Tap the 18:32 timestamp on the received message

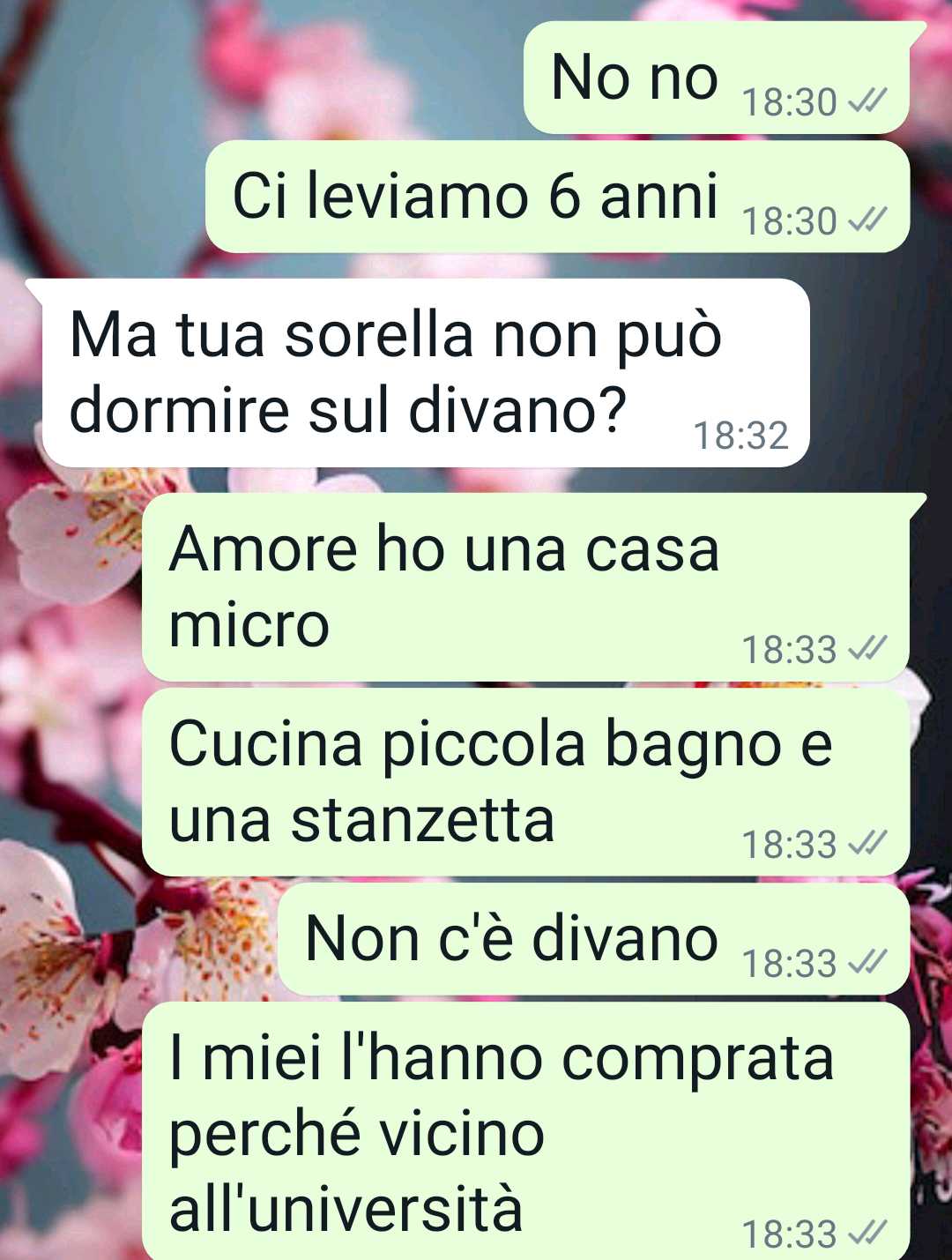click(740, 436)
